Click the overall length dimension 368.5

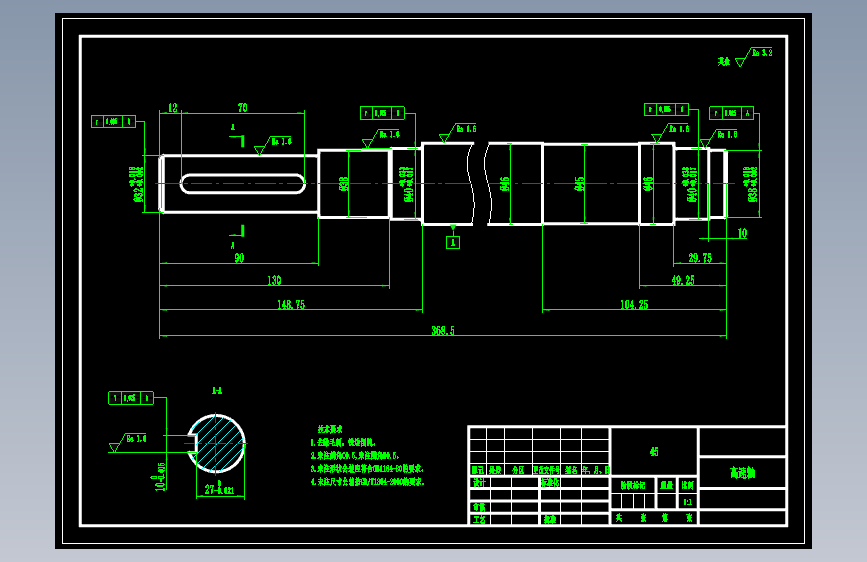[443, 330]
